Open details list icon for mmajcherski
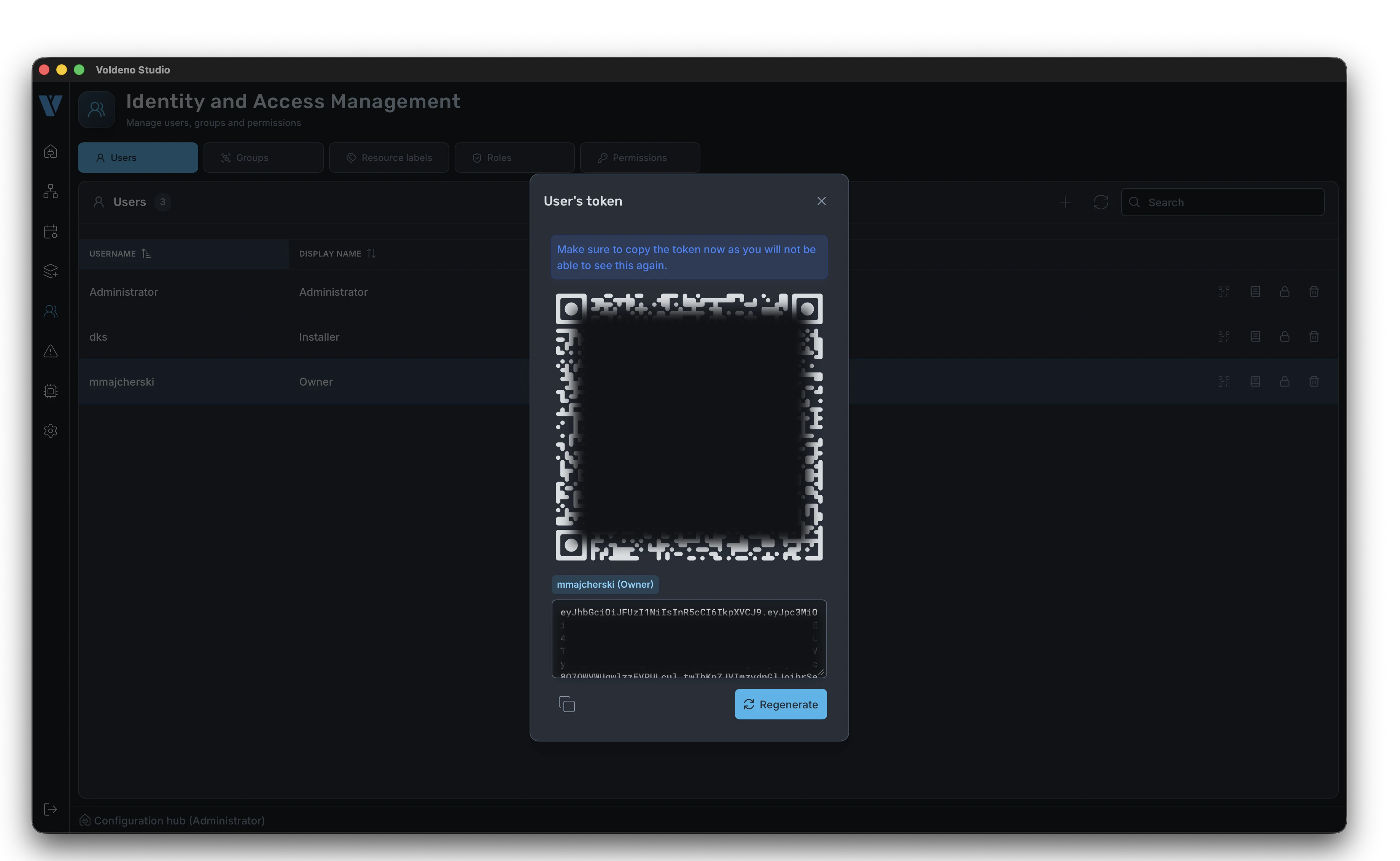Screen dimensions: 1400x861 point(1255,381)
